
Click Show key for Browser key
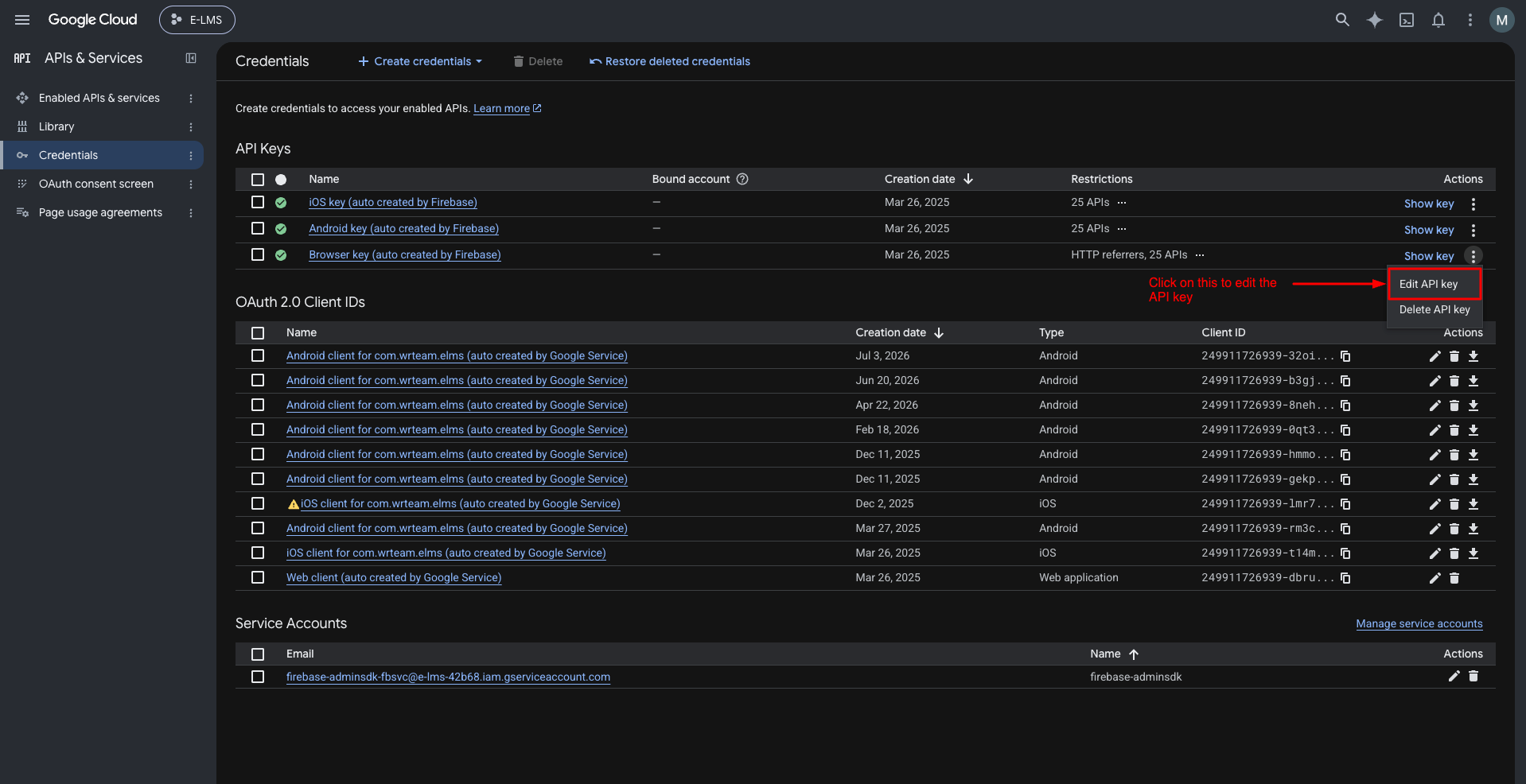pos(1429,256)
